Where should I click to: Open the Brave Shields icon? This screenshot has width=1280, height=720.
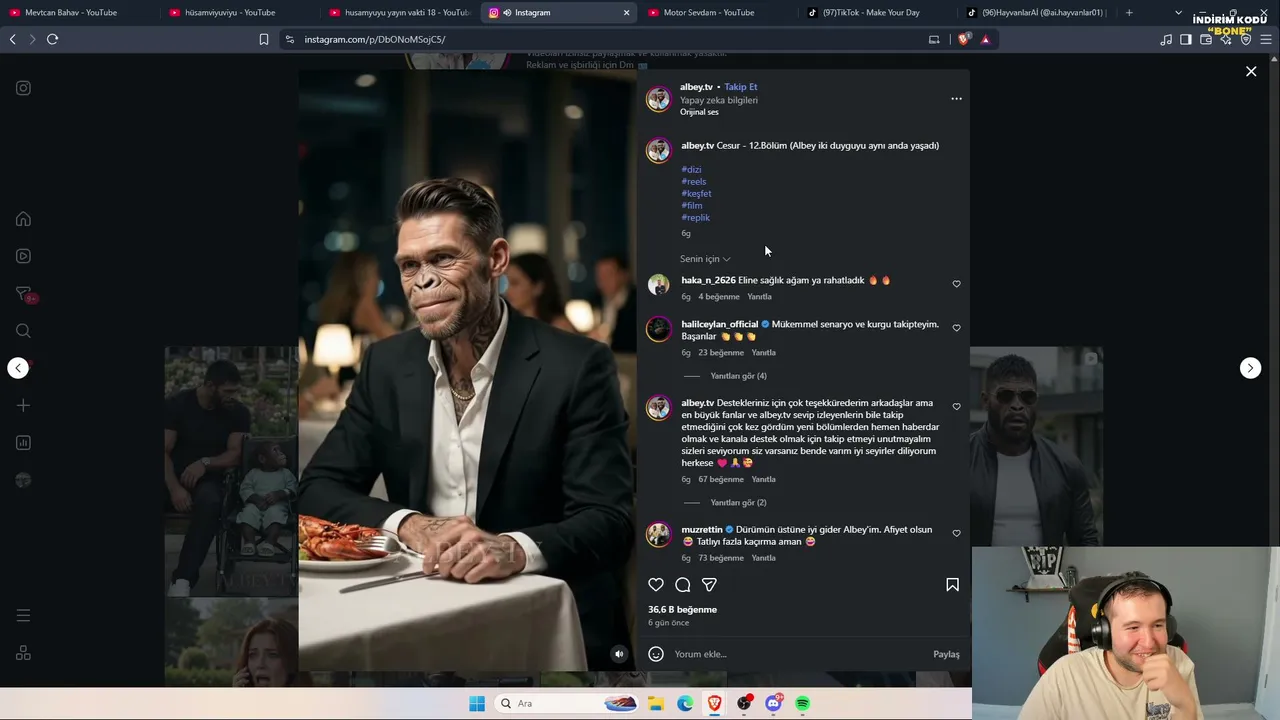(963, 39)
